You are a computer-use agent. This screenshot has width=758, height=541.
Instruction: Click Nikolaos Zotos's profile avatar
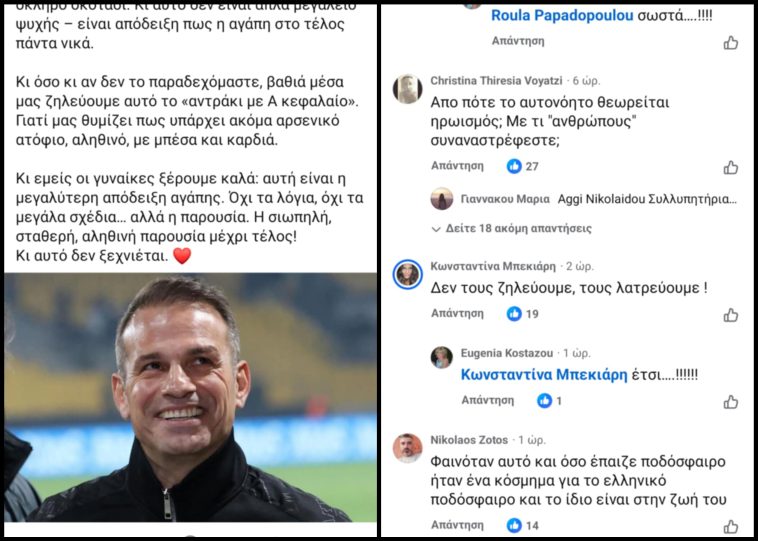coord(407,448)
